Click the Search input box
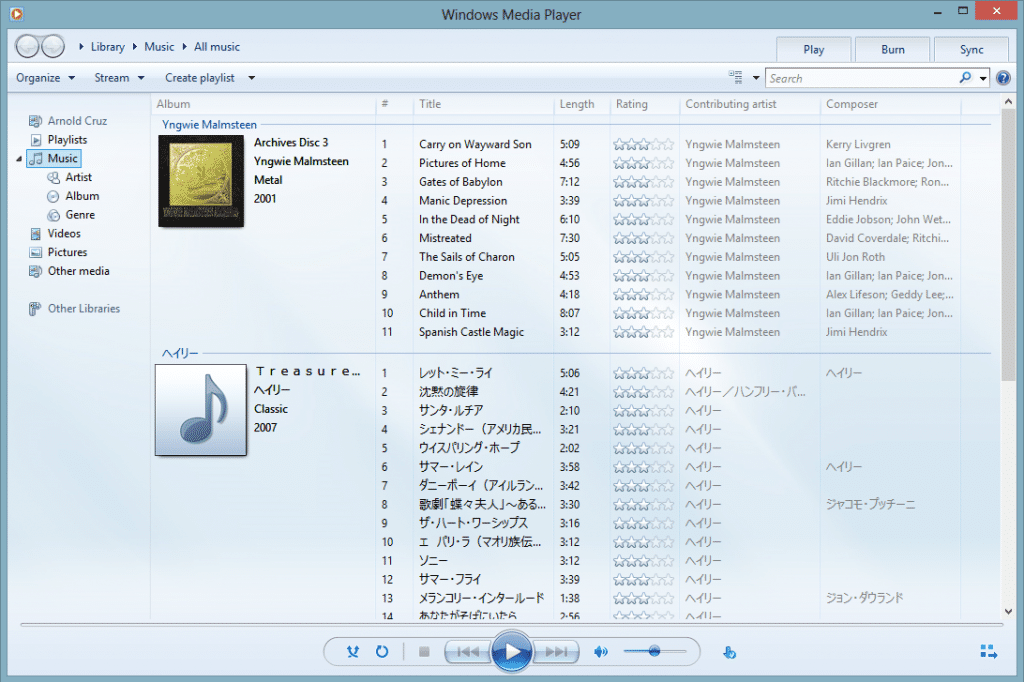Image resolution: width=1024 pixels, height=682 pixels. point(862,78)
